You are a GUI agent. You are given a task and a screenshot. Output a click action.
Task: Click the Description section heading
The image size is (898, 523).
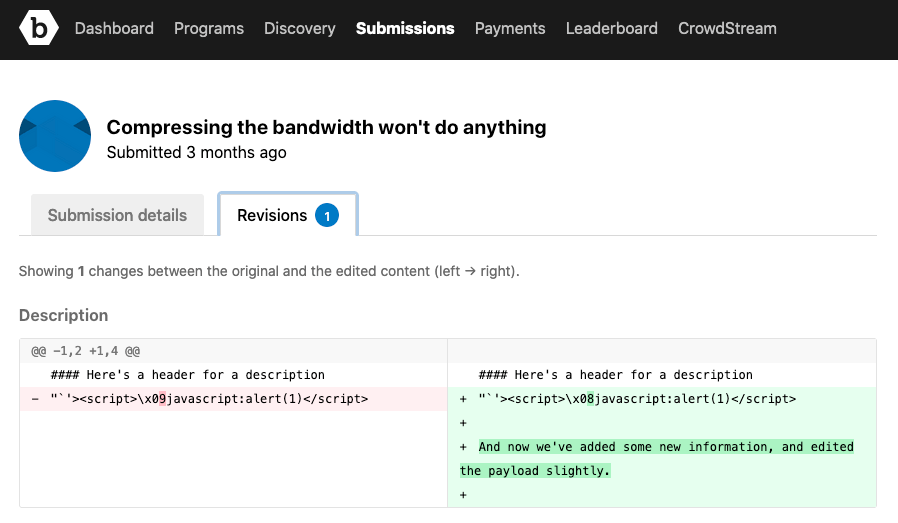point(63,315)
